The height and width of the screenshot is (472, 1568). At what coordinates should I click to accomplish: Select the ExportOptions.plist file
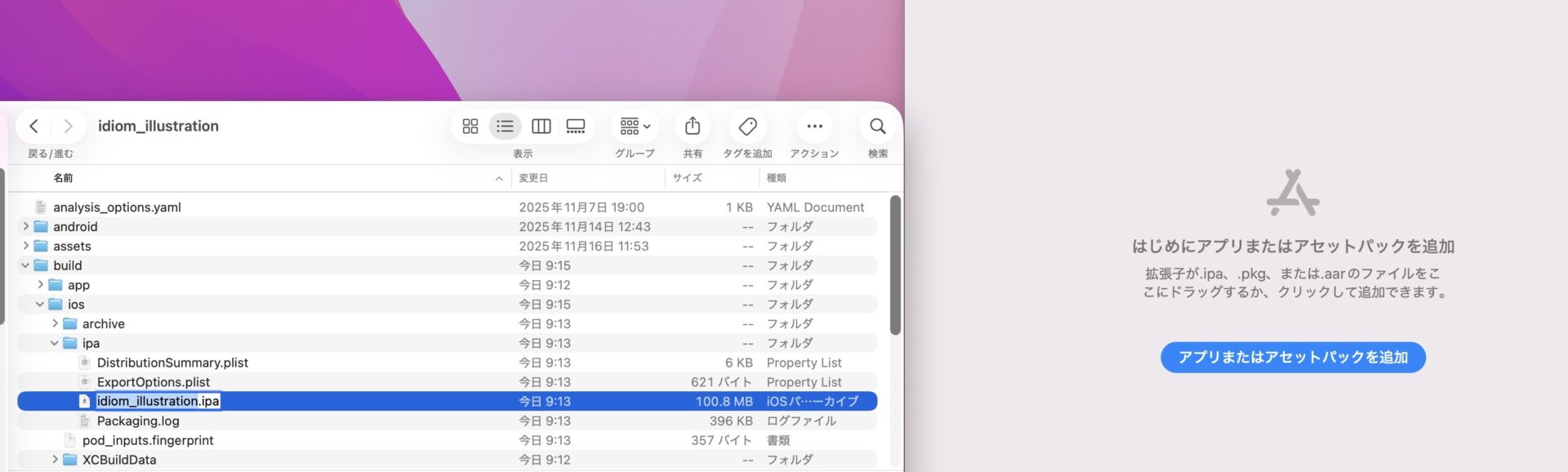(154, 382)
